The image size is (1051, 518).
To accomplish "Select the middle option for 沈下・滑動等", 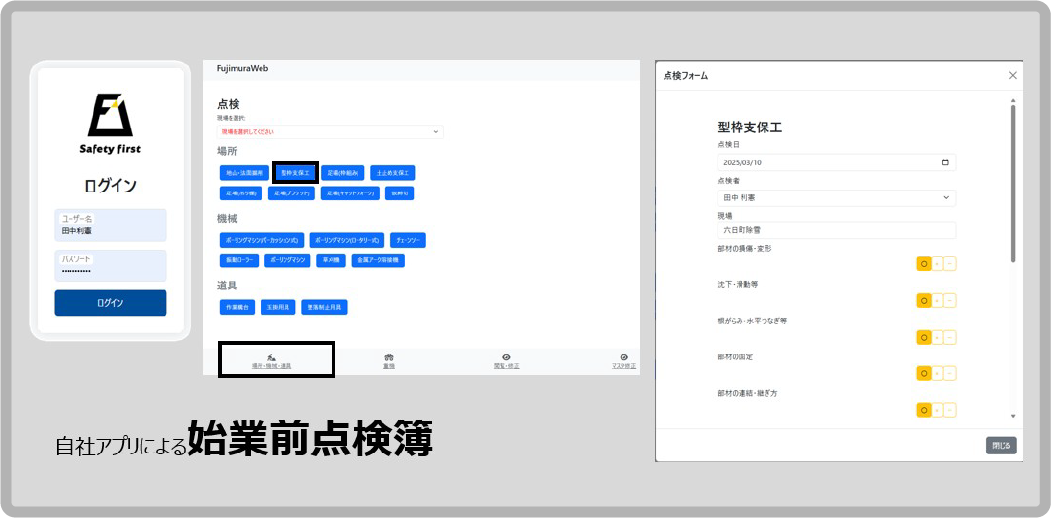I will tap(937, 300).
